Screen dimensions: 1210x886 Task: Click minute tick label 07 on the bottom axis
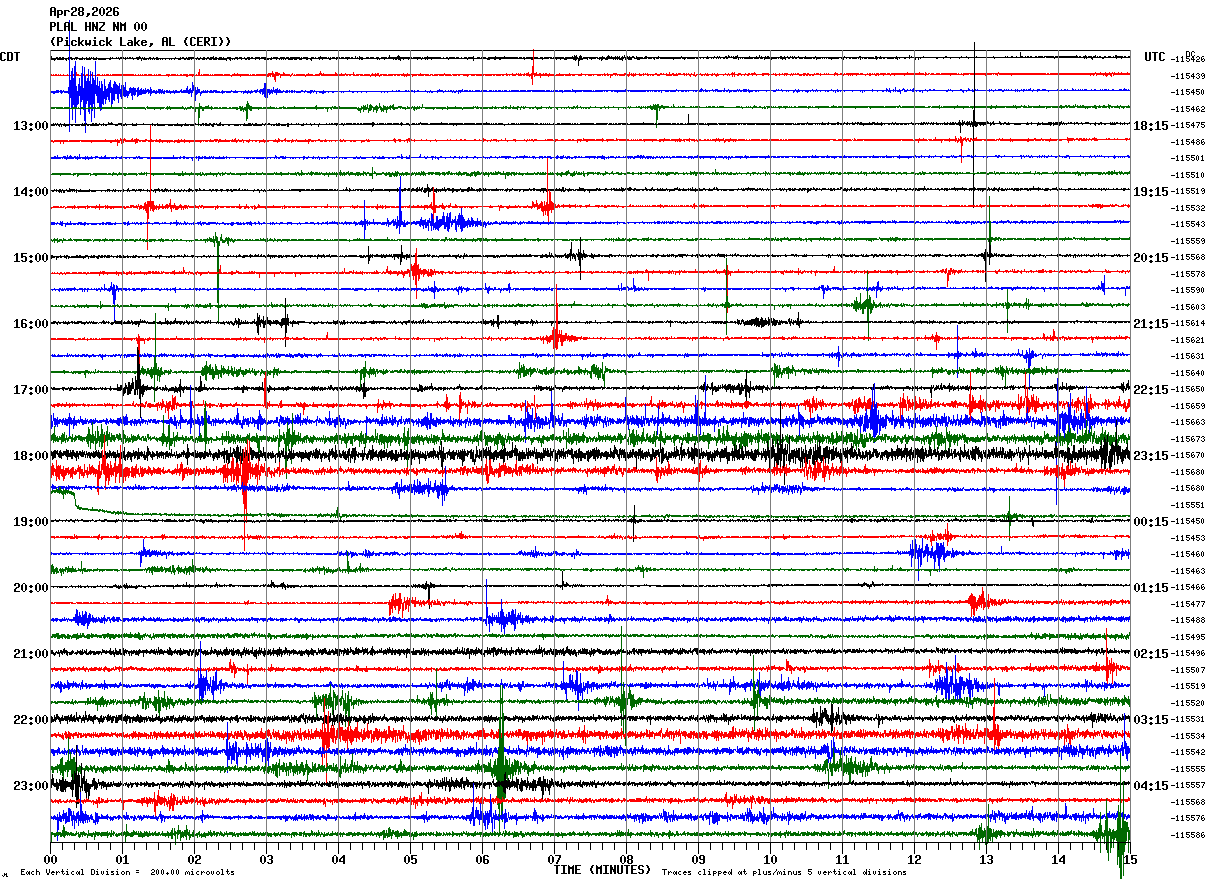(554, 860)
